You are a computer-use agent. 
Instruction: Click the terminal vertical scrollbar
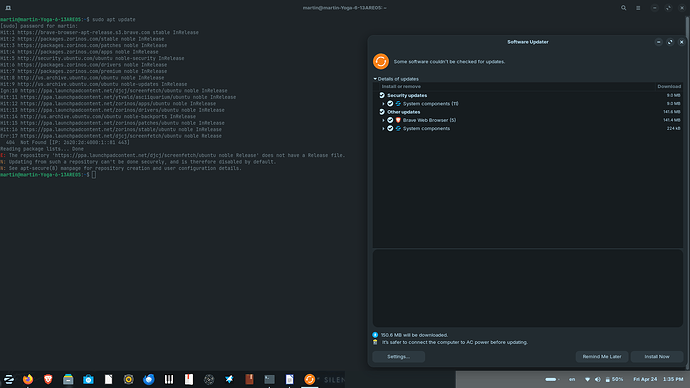[x=687, y=193]
